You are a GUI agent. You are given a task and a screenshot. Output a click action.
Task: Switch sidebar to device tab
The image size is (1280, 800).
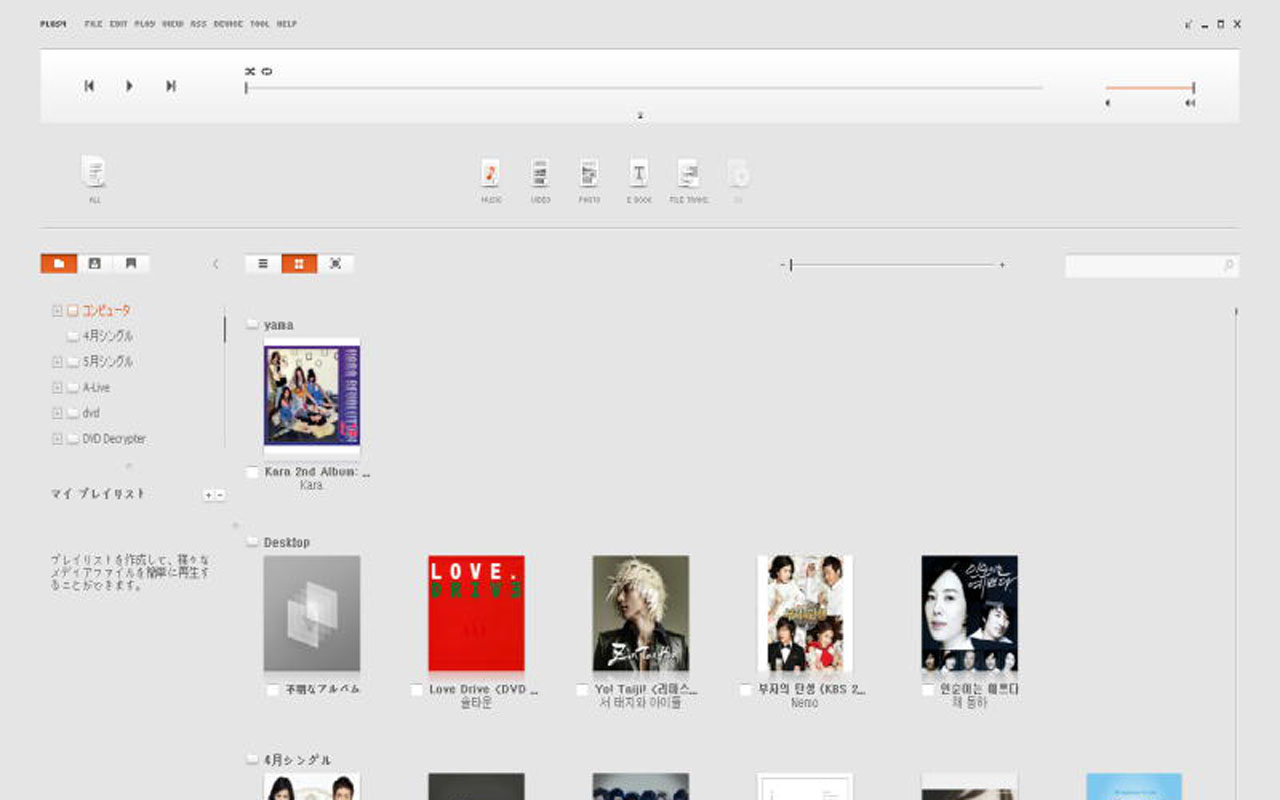pyautogui.click(x=95, y=264)
